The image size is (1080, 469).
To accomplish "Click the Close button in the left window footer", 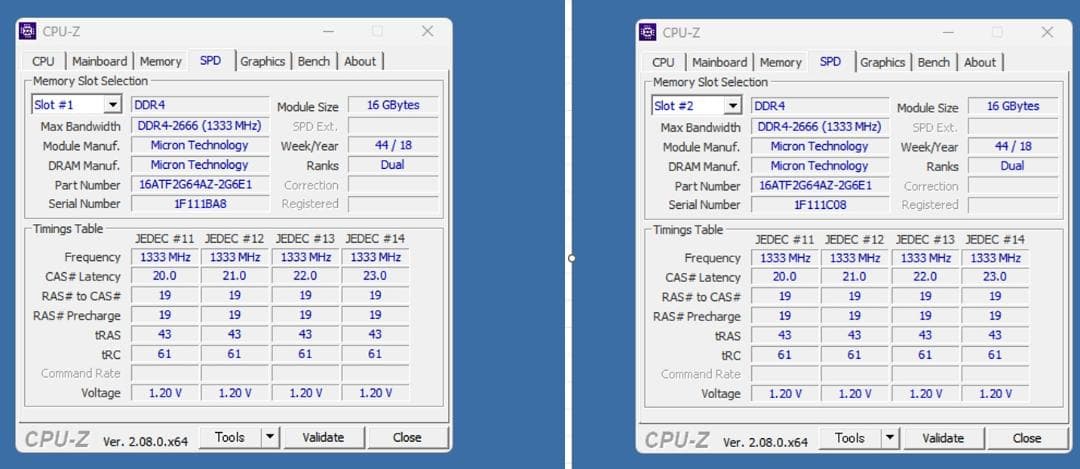I will 407,437.
